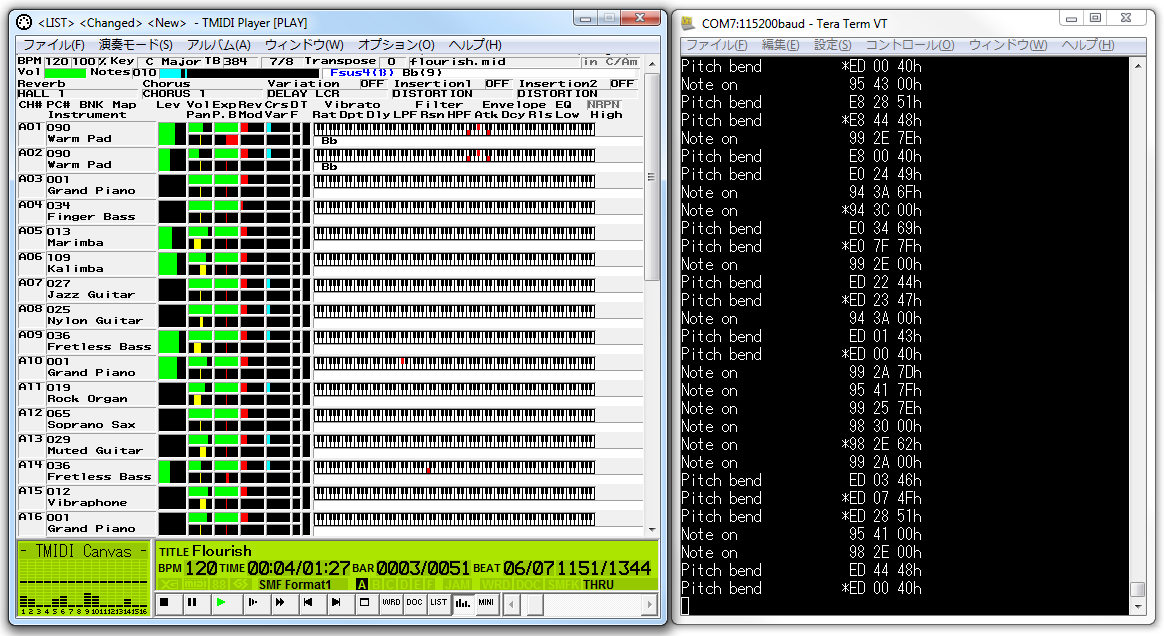Select channel A06 Kalimba
Image resolution: width=1164 pixels, height=636 pixels.
coord(86,263)
